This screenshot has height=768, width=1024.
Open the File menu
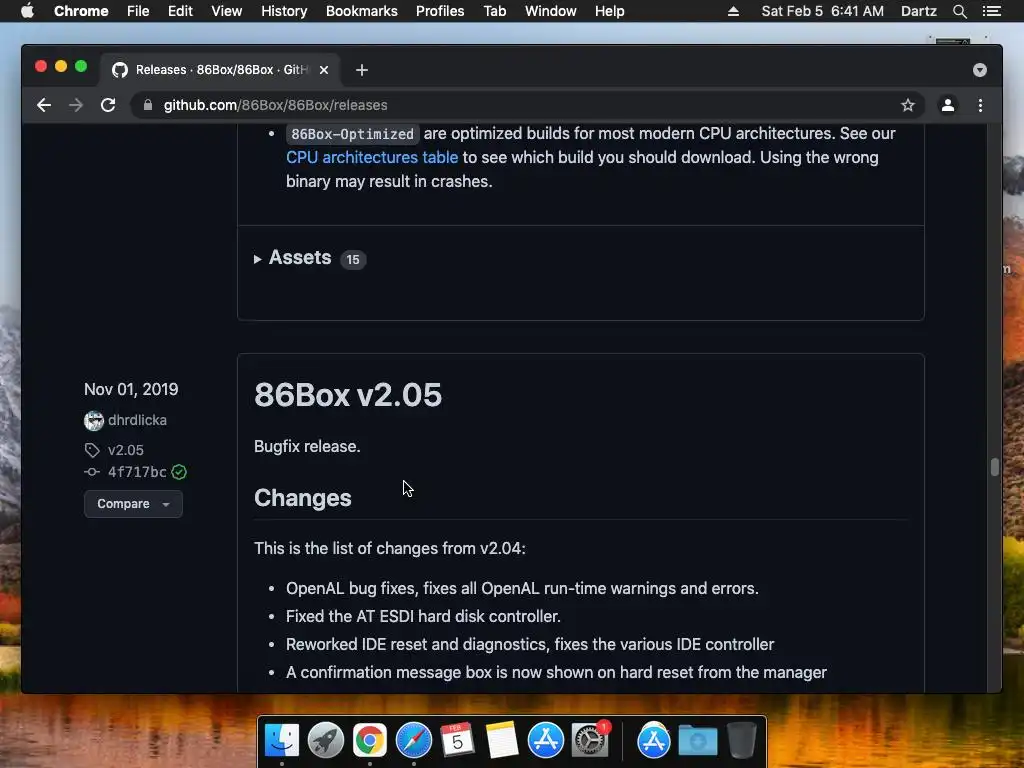138,11
